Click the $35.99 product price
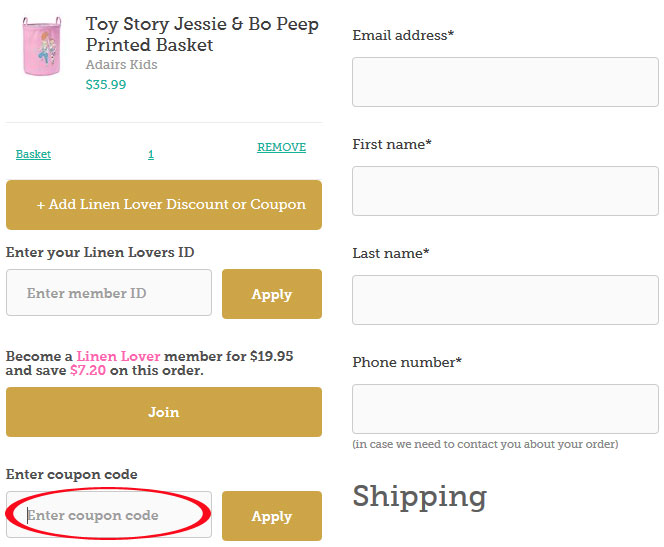 point(106,85)
